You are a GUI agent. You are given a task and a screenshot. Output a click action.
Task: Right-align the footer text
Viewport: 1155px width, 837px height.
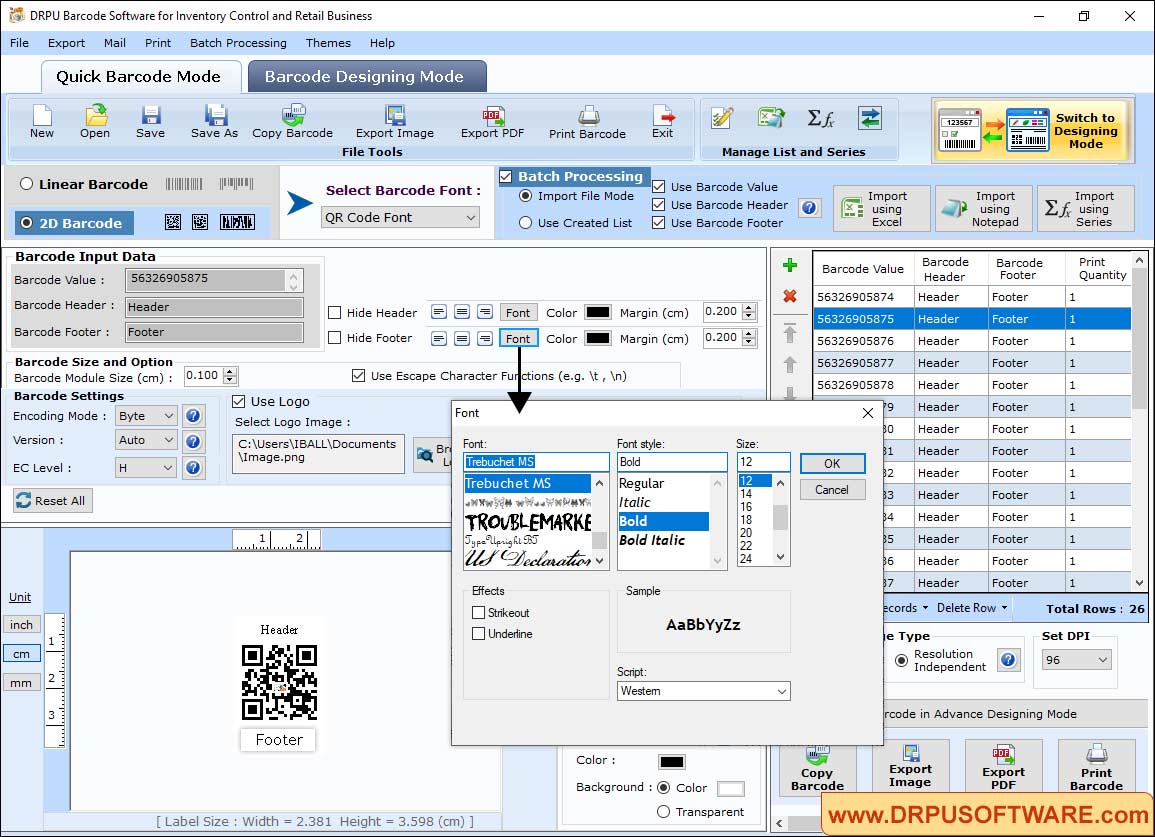(x=485, y=339)
